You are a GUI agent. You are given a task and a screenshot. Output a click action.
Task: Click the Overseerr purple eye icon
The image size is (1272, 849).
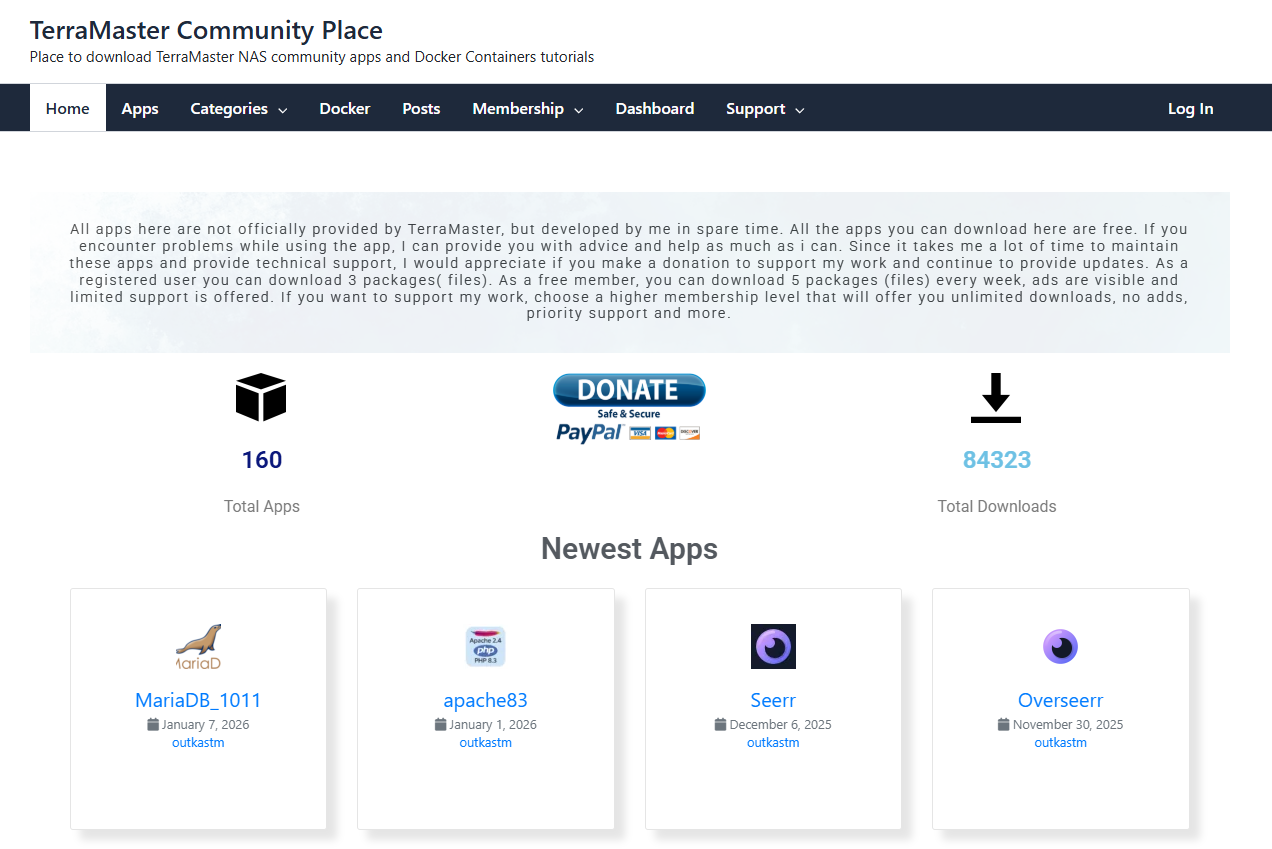tap(1060, 647)
